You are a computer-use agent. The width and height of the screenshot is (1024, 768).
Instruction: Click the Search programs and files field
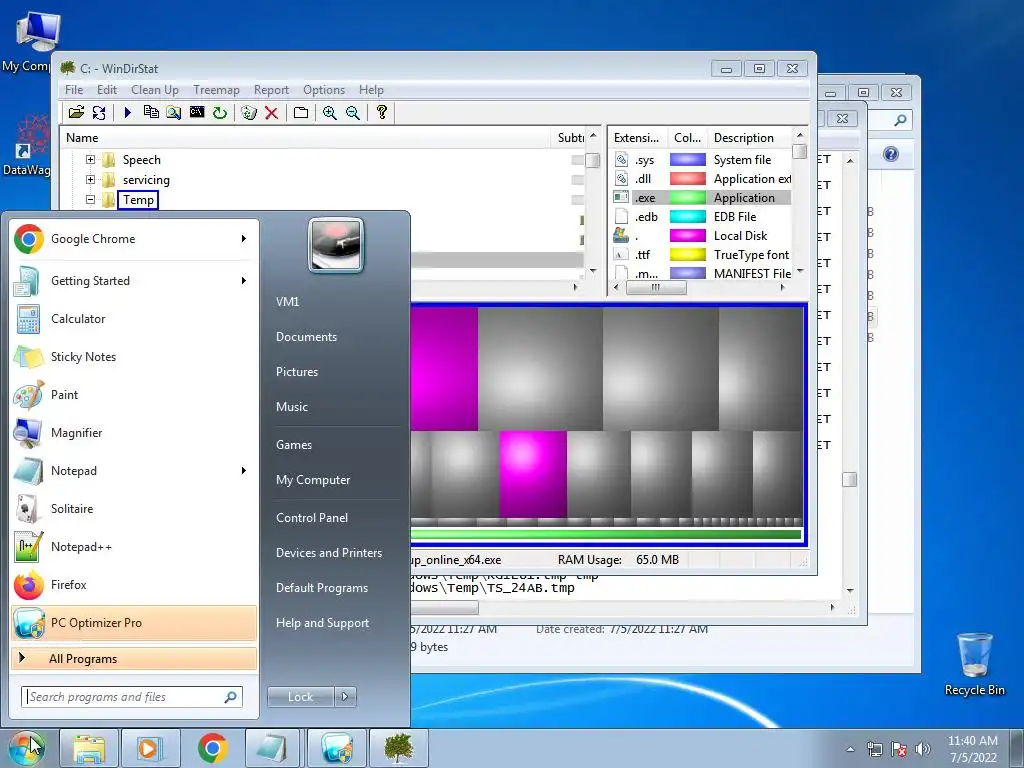pyautogui.click(x=132, y=697)
